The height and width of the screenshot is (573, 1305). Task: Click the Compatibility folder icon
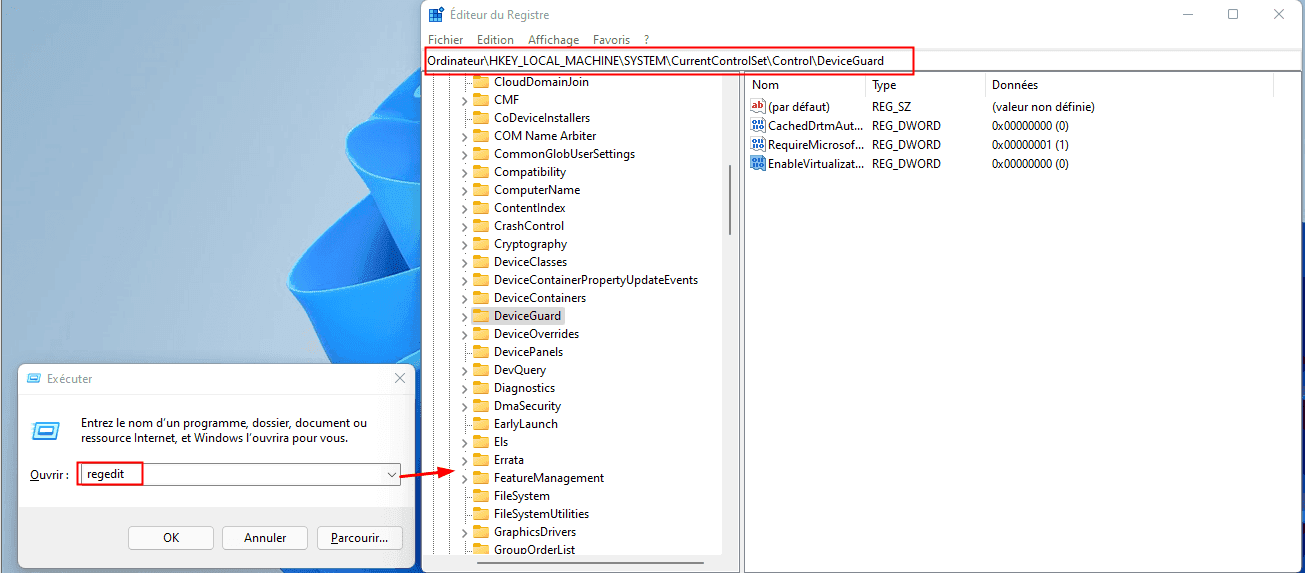click(x=480, y=172)
